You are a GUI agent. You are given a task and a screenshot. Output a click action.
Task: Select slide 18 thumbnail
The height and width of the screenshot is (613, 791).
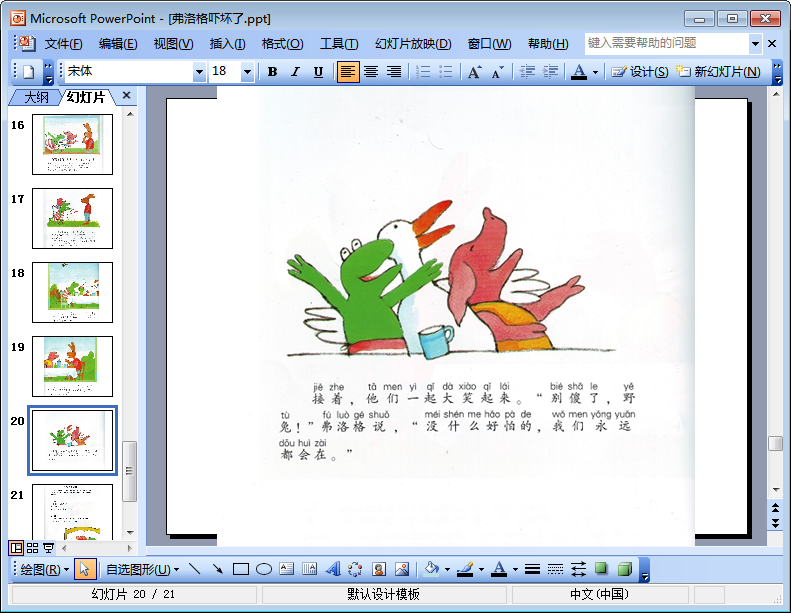(x=73, y=293)
